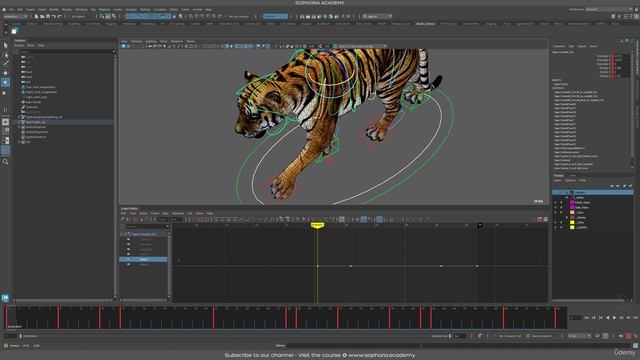The image size is (640, 360).
Task: Expand the highlighted node in Outliner
Action: 19,122
